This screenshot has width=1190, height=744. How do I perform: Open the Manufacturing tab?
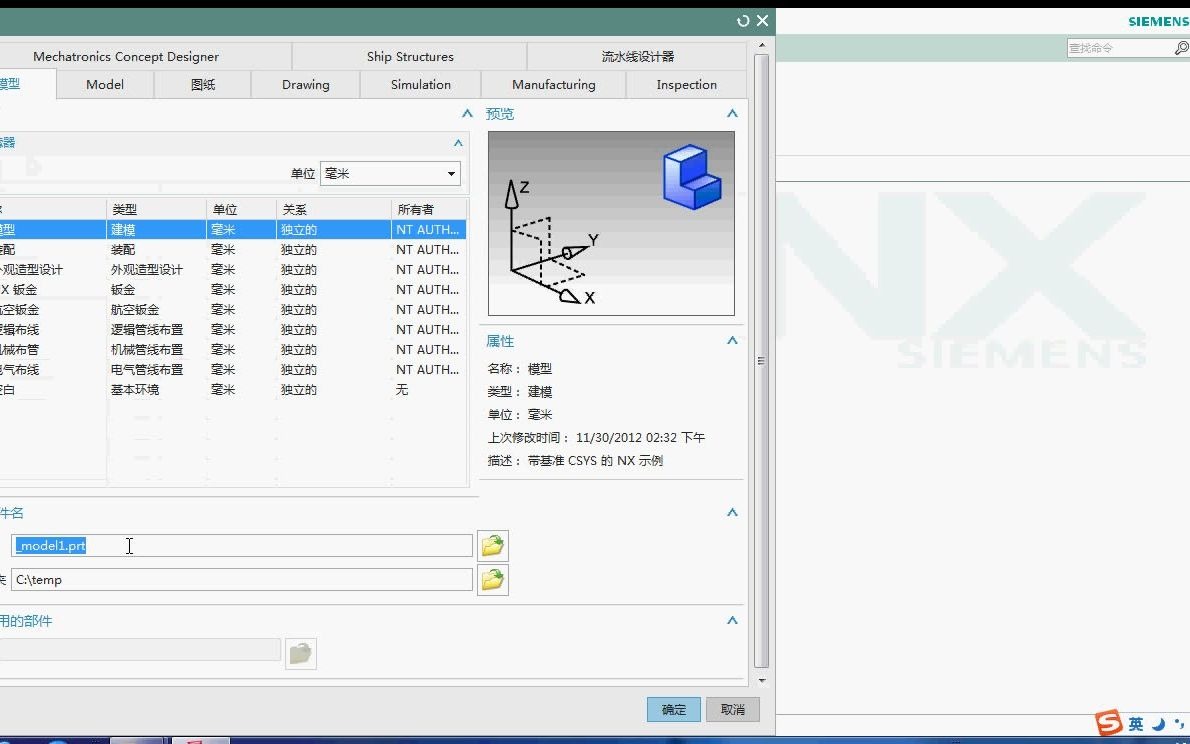coord(553,84)
